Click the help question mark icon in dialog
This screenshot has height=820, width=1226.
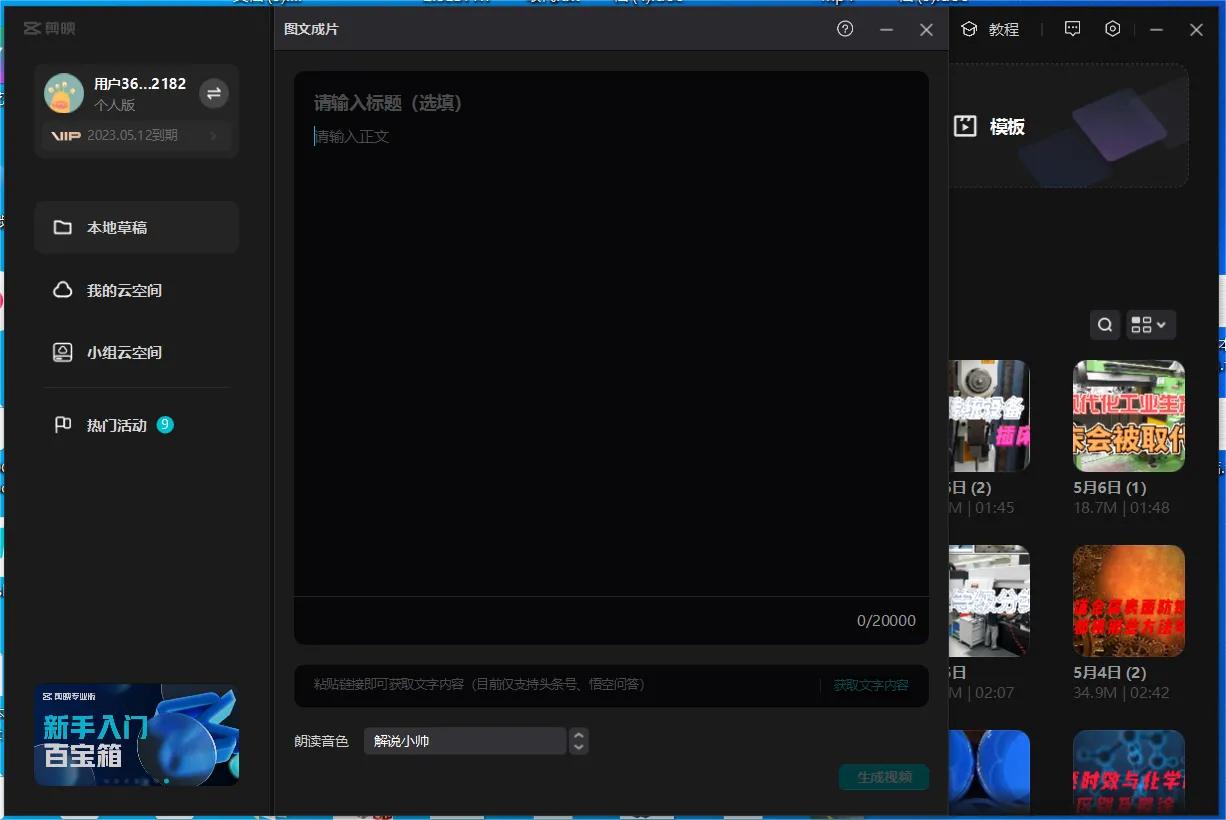click(x=845, y=29)
